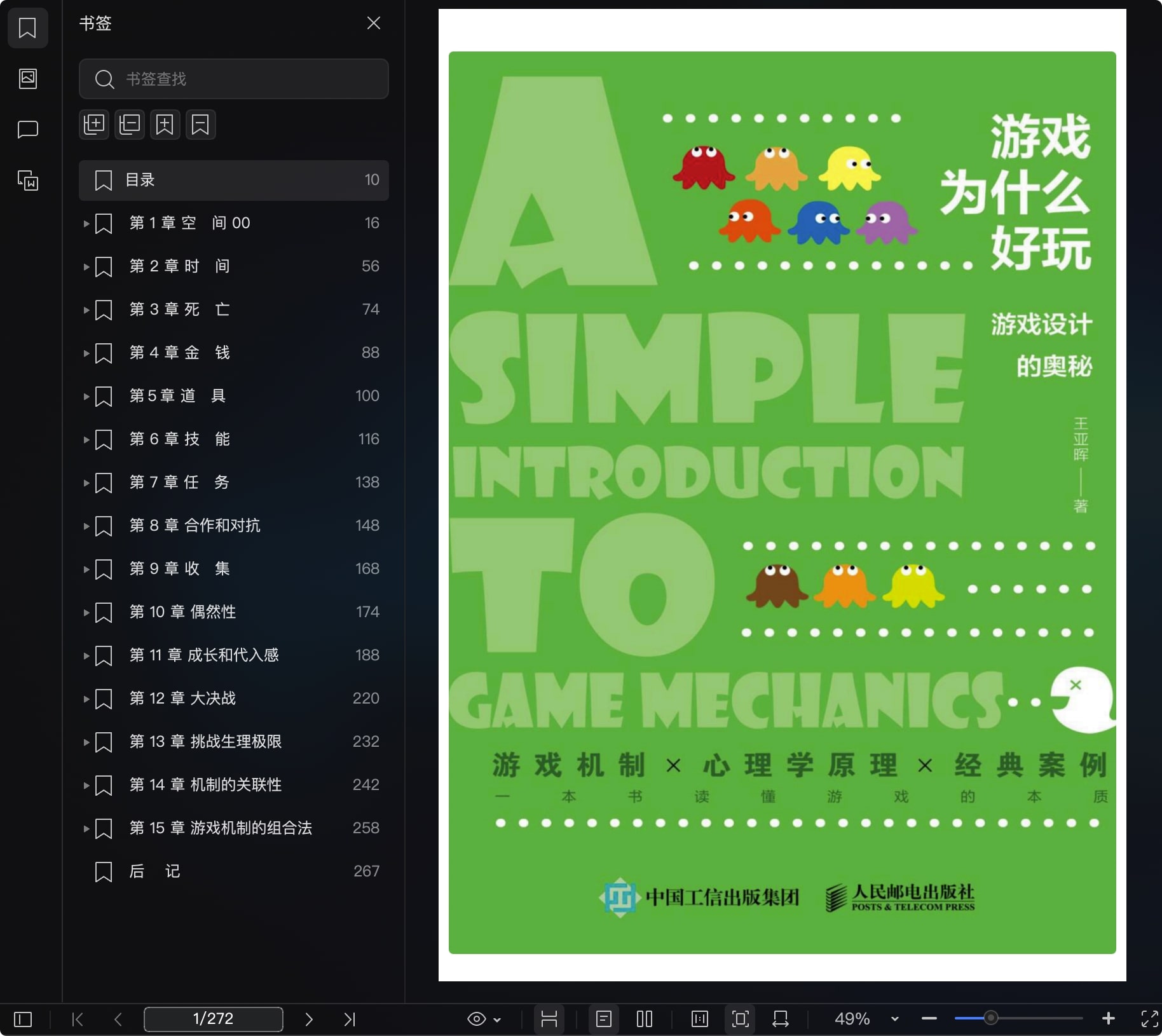
Task: Open the comments panel icon in sidebar
Action: [27, 130]
